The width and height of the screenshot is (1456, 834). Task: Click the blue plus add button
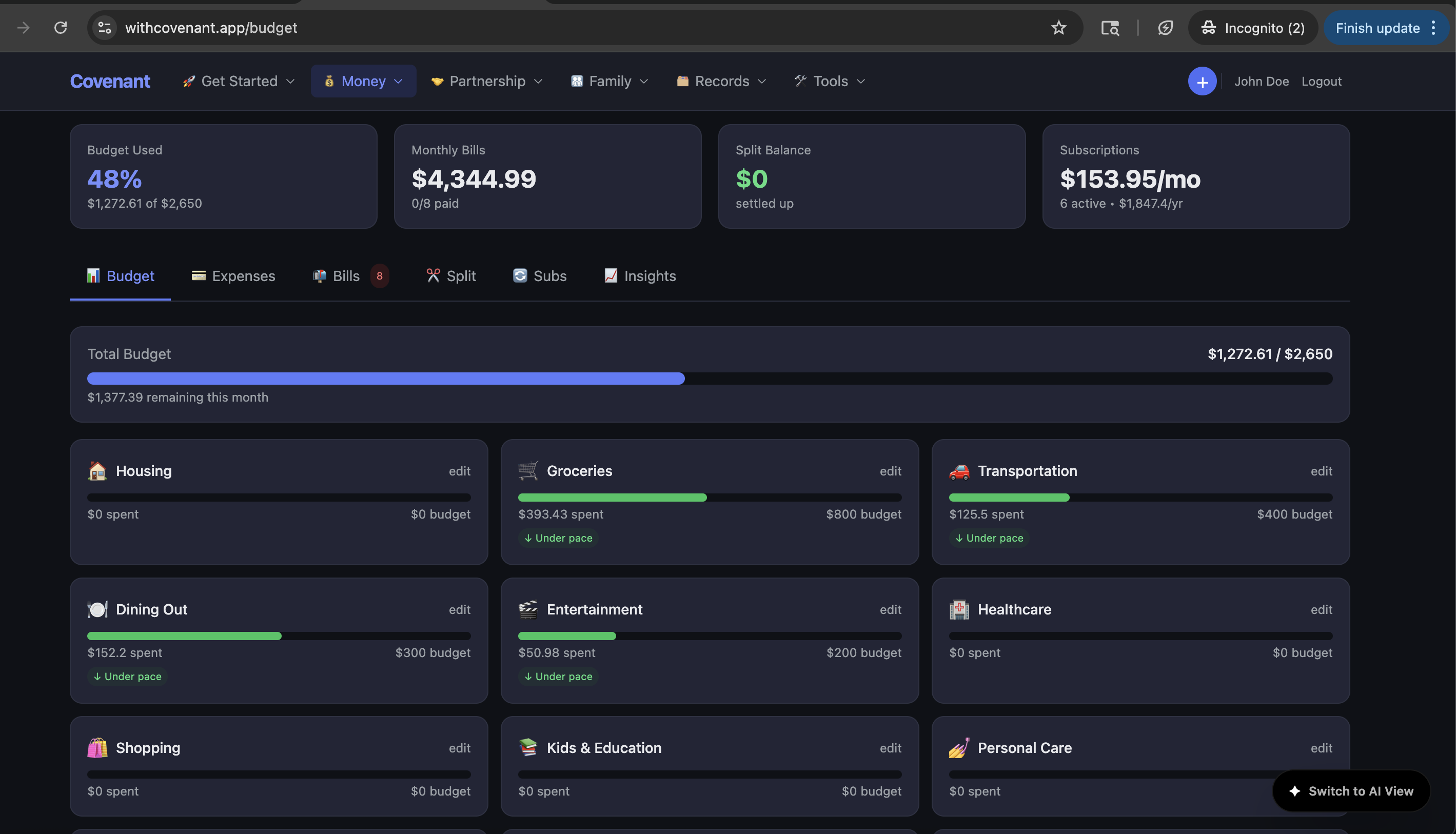click(x=1202, y=82)
